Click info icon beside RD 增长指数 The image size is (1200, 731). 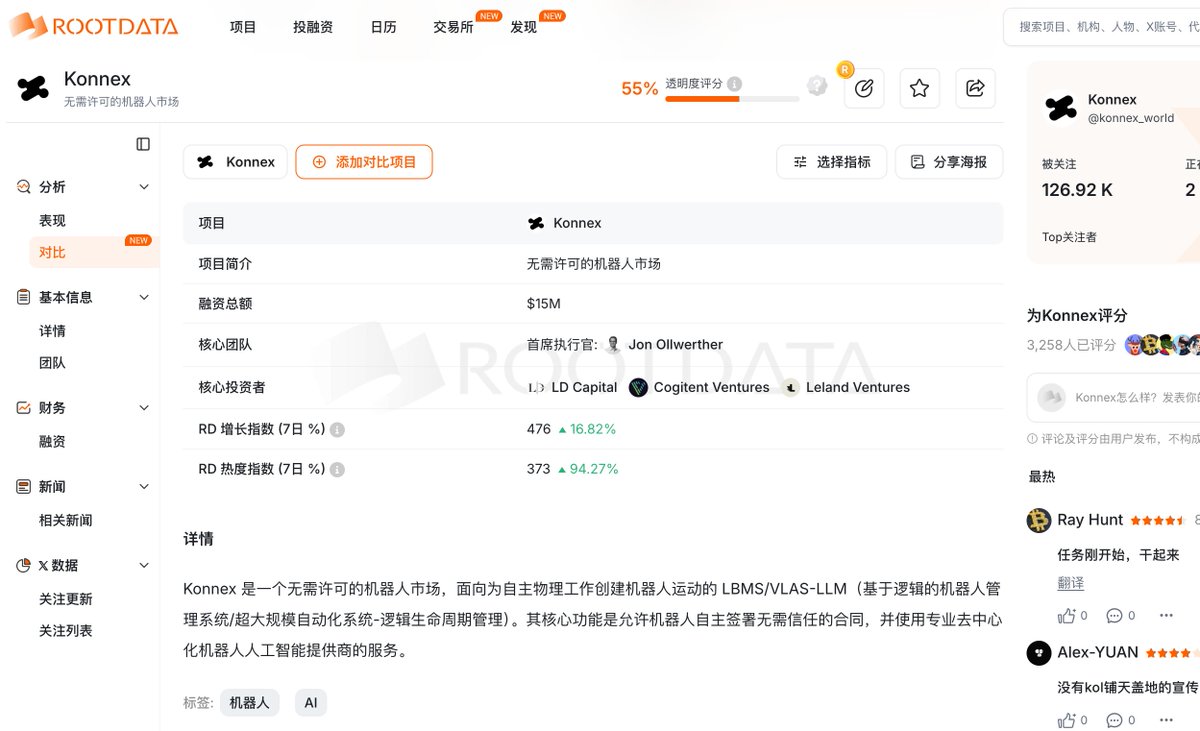point(337,430)
